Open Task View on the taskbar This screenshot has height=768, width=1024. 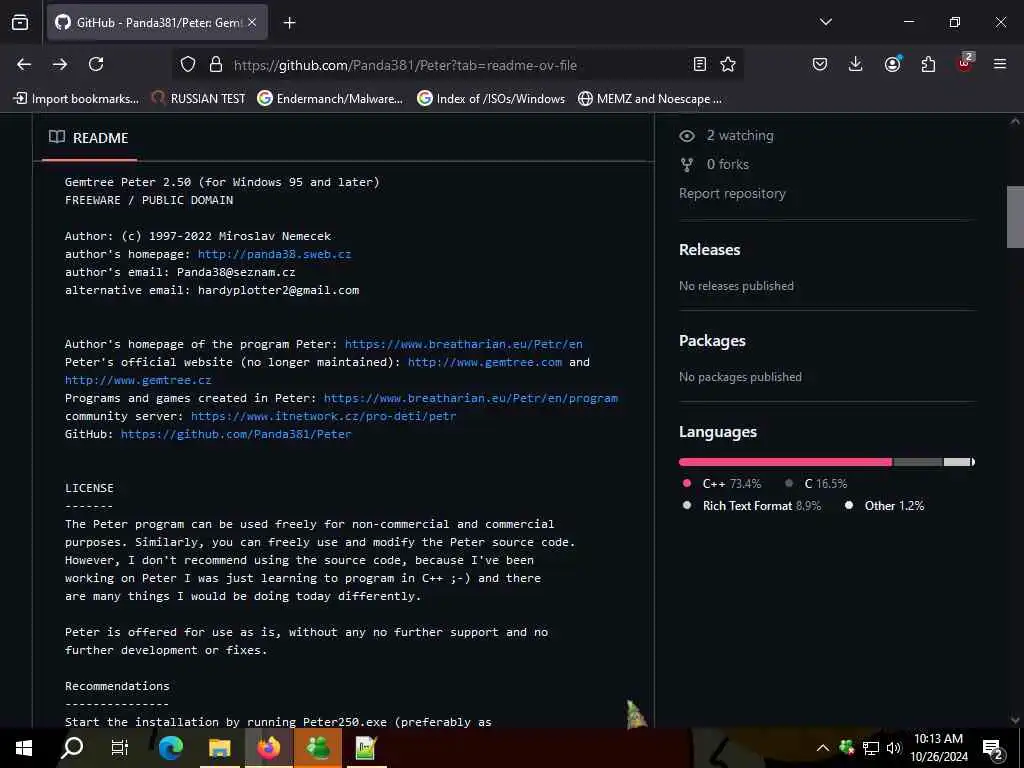(120, 748)
